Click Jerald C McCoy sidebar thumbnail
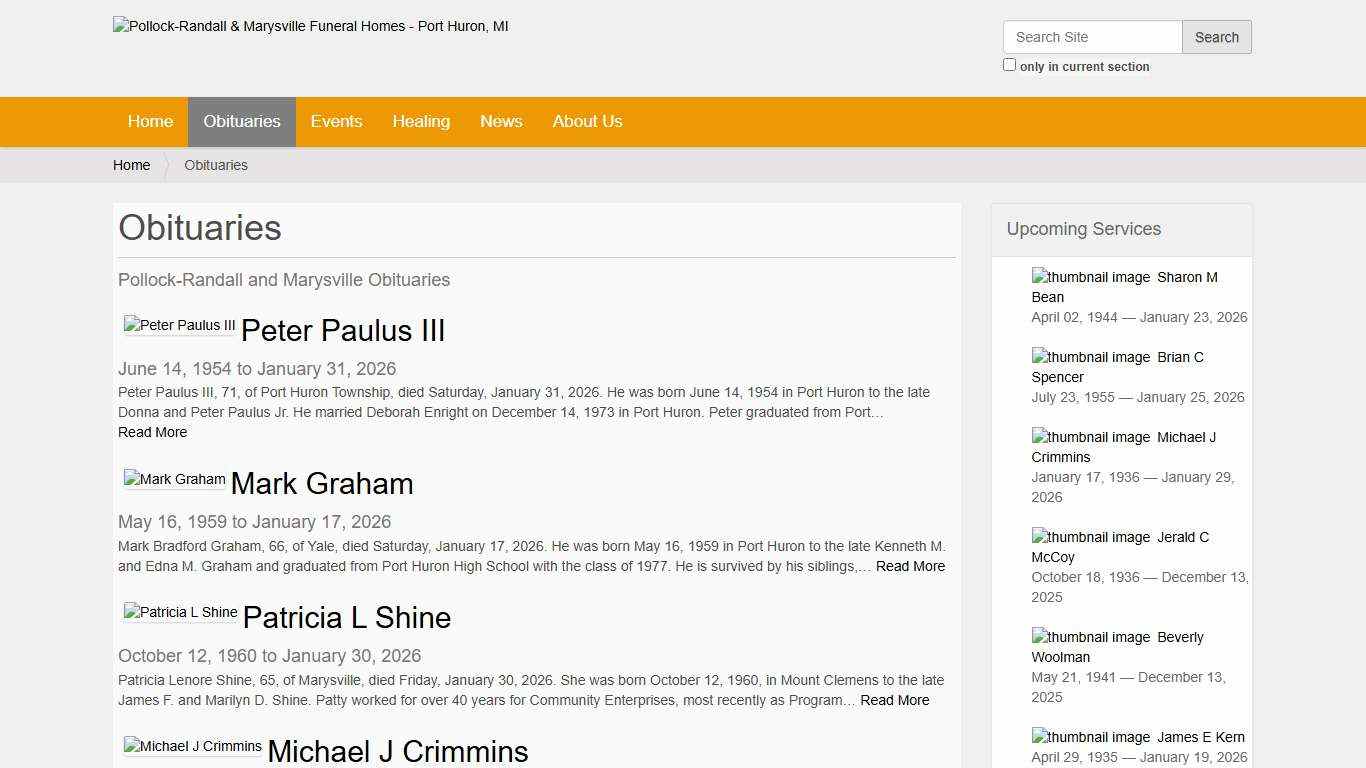 pyautogui.click(x=1091, y=537)
